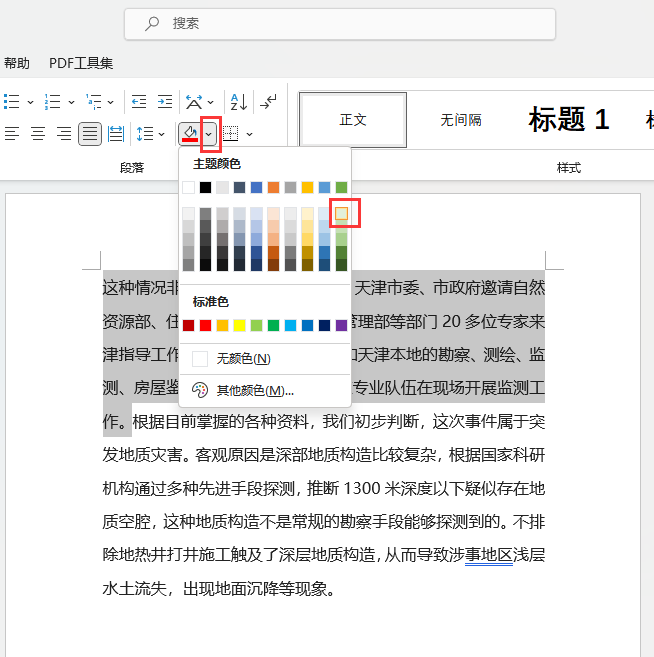Open line spacing dropdown arrow
Screen dimensions: 654x657
coord(162,134)
